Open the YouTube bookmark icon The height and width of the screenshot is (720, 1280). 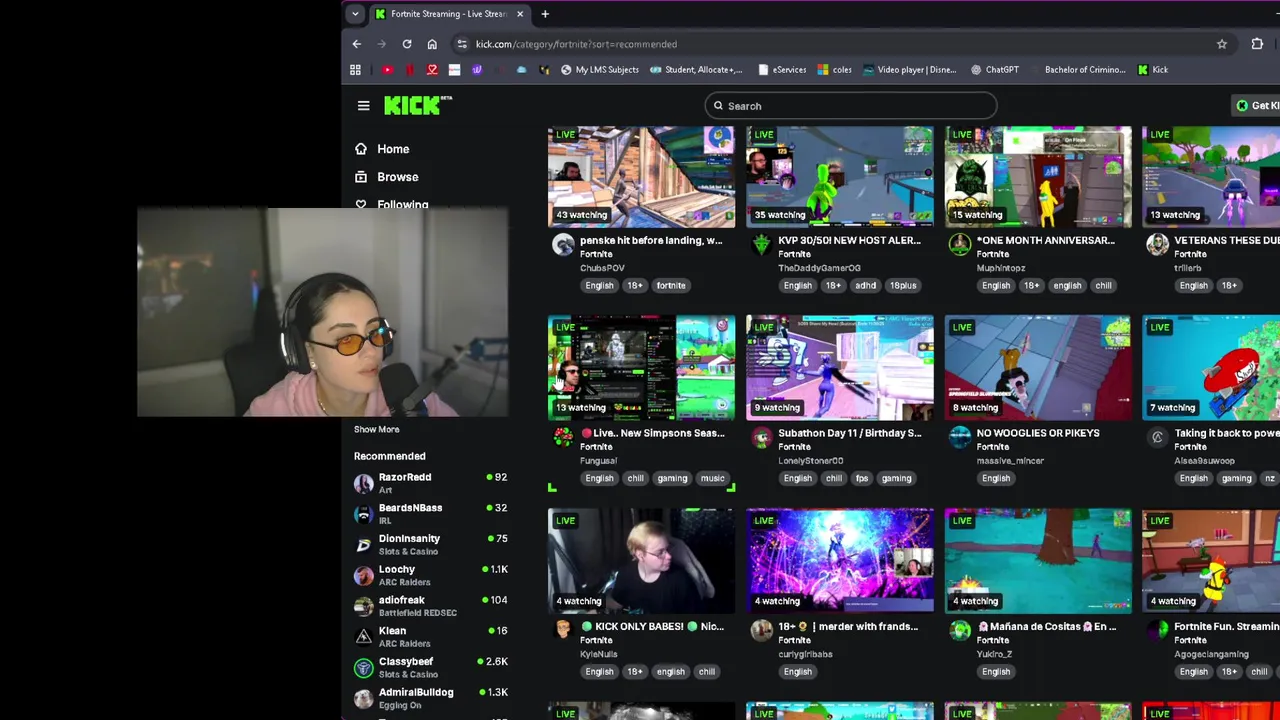387,70
